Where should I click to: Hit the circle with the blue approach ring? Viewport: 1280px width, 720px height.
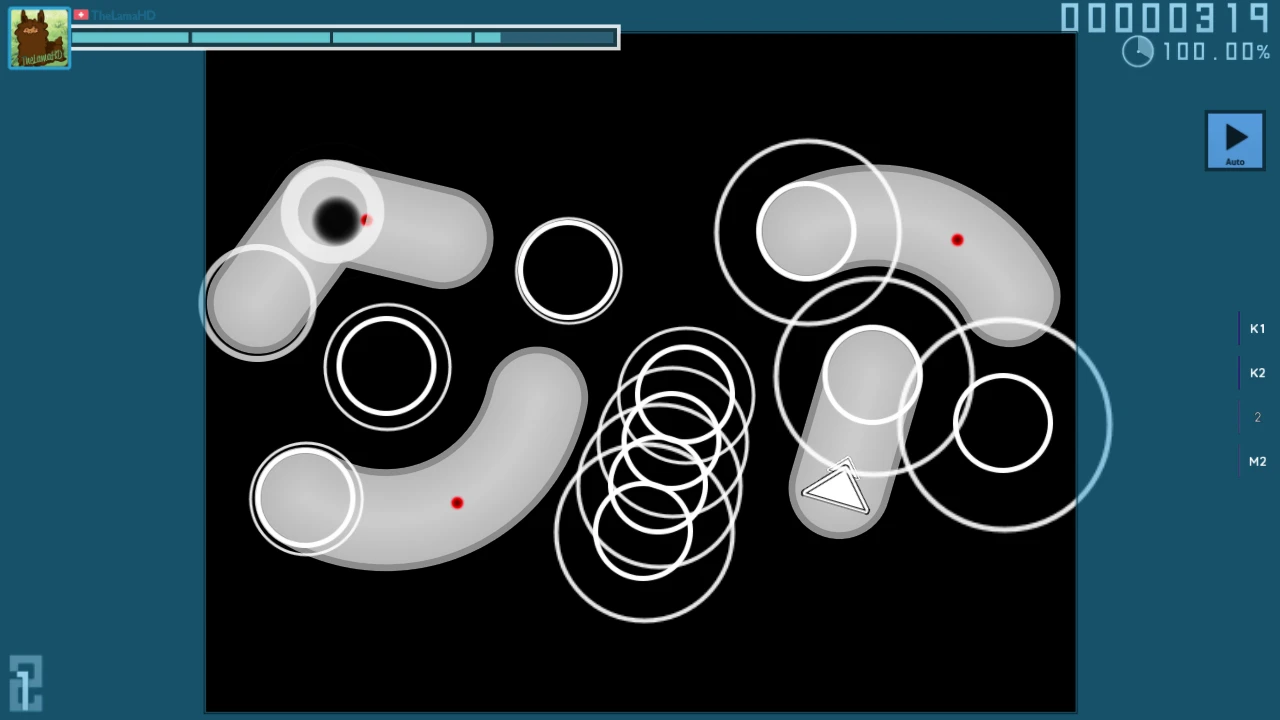[1003, 423]
